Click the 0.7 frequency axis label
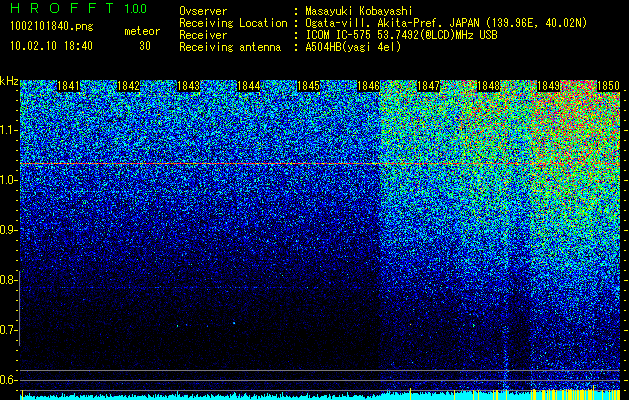 [8, 330]
